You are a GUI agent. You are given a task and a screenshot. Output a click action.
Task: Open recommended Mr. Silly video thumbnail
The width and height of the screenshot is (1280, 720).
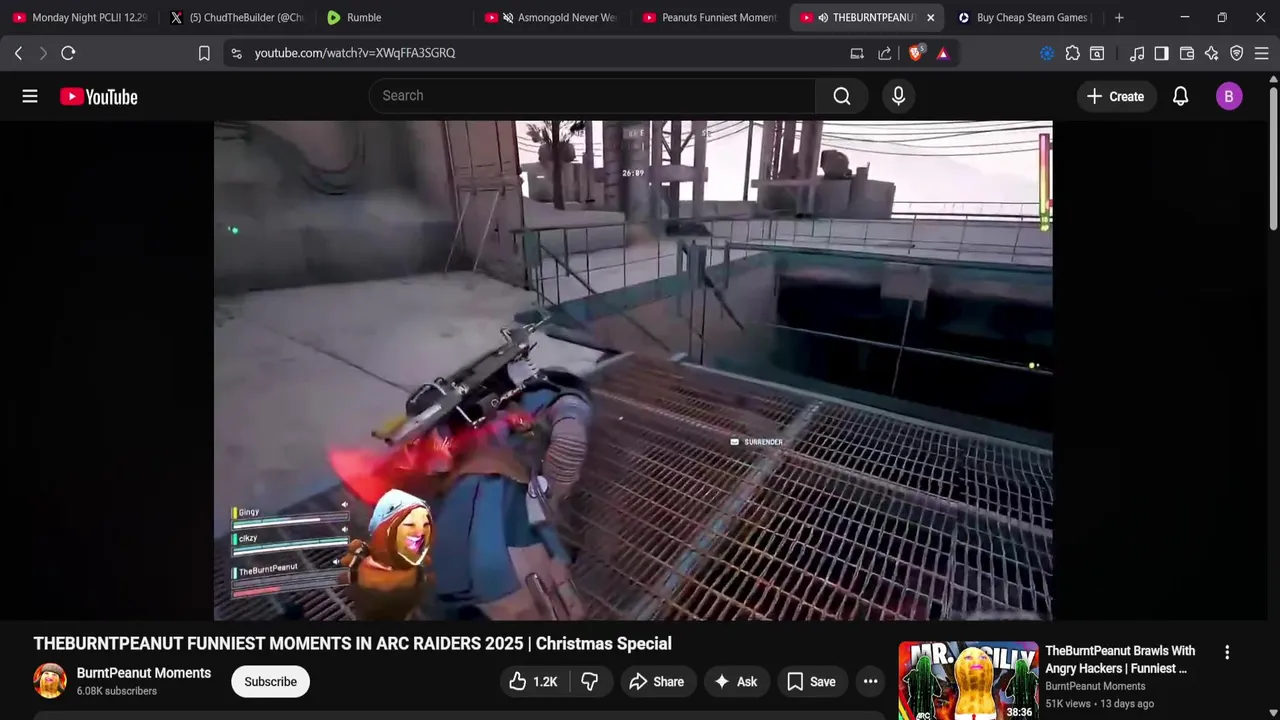pyautogui.click(x=968, y=681)
